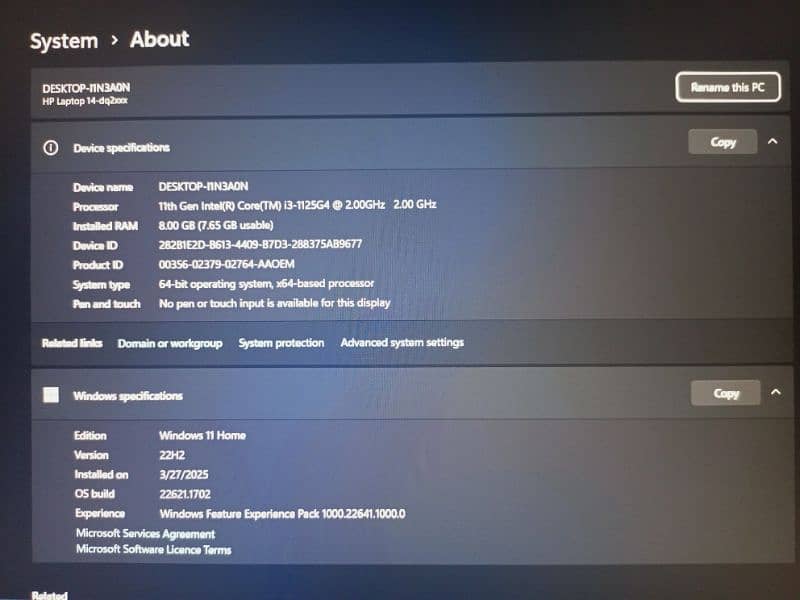Select the 3/27/2025 installed on date
800x600 pixels.
pos(184,474)
